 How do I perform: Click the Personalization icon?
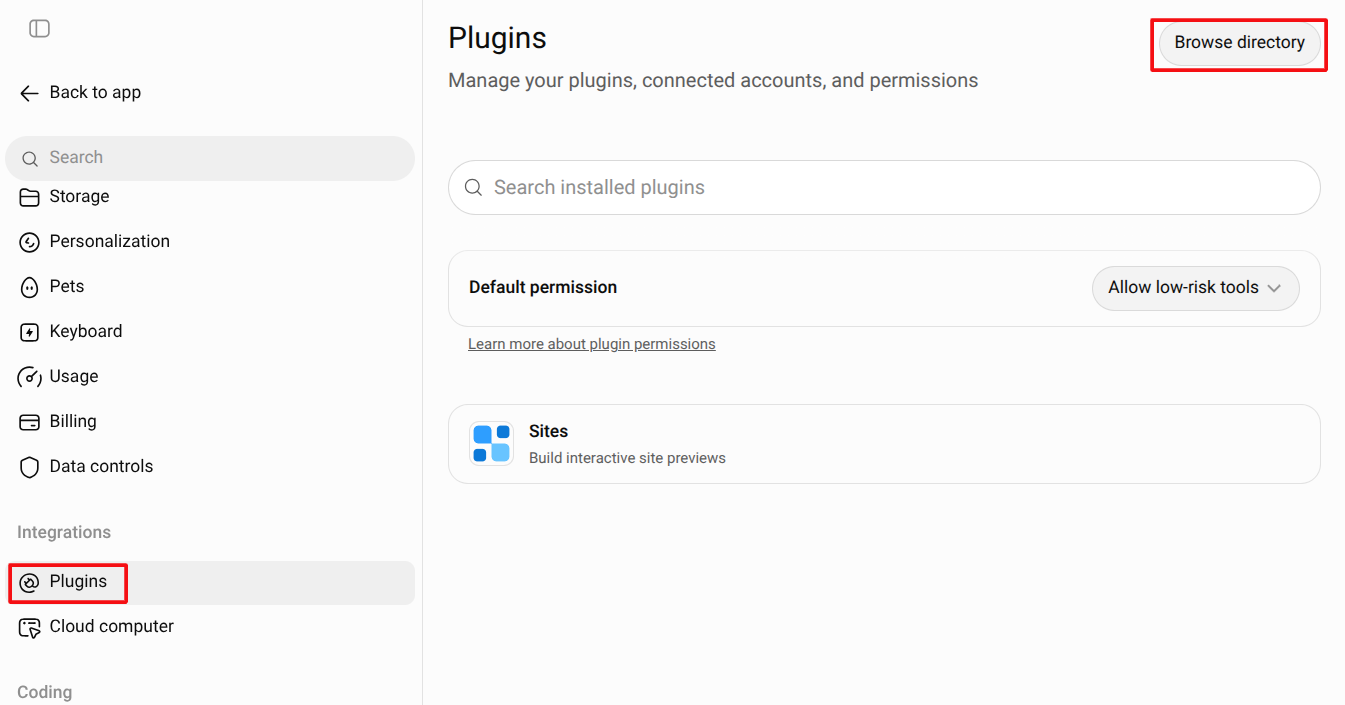(30, 242)
